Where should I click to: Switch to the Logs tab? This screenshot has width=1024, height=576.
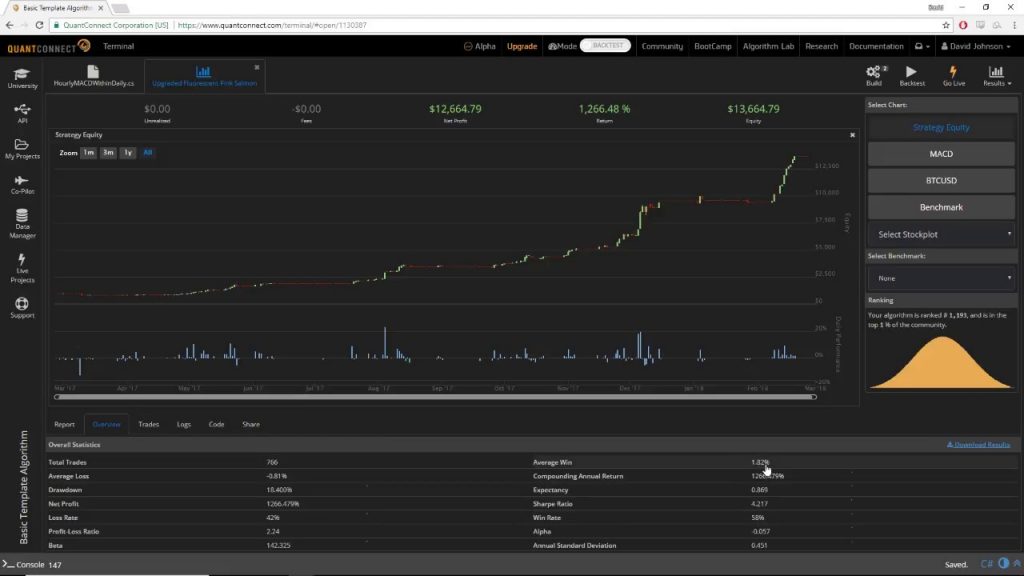[x=184, y=424]
